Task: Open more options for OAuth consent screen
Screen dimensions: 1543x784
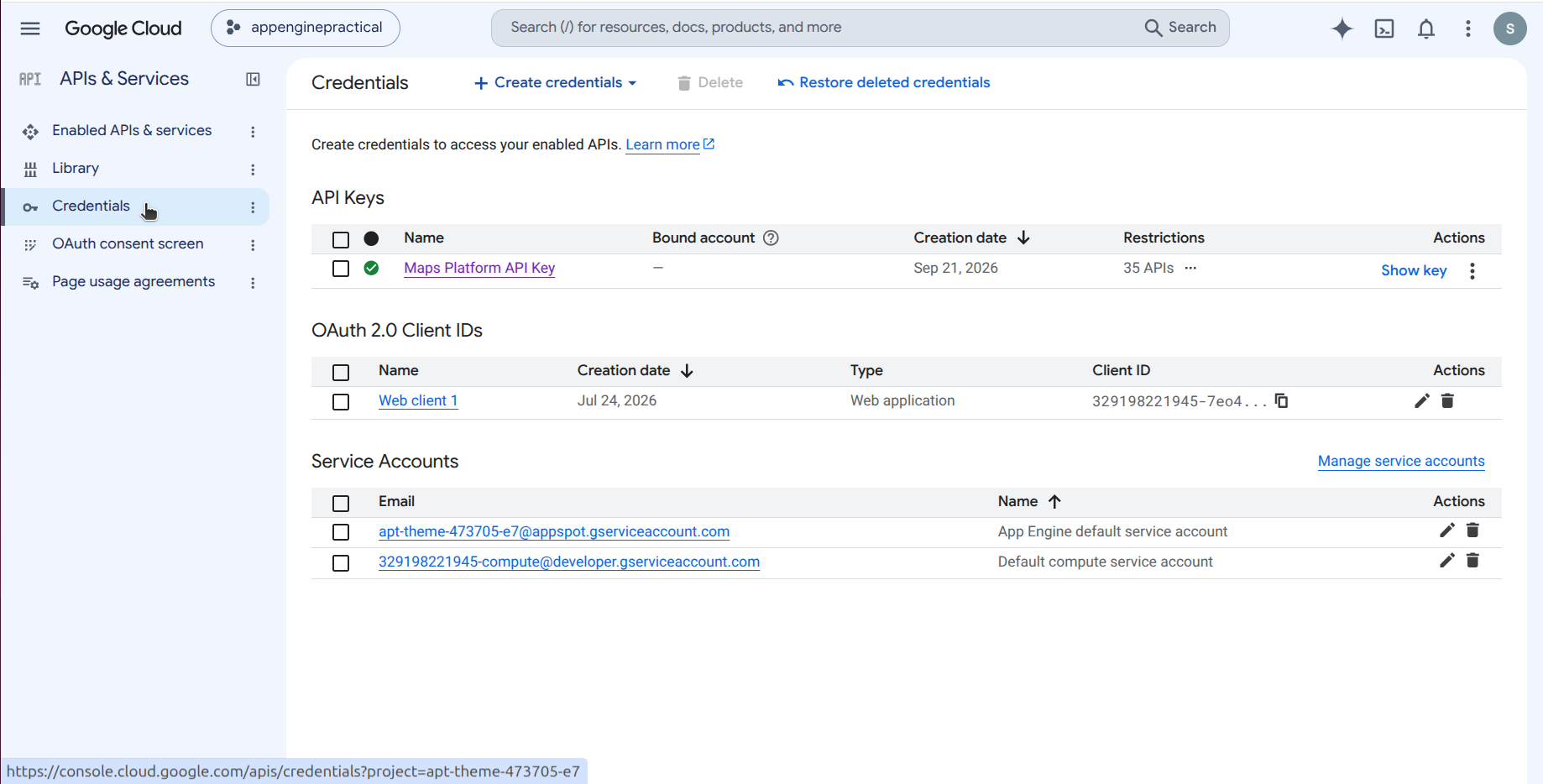Action: [x=253, y=245]
